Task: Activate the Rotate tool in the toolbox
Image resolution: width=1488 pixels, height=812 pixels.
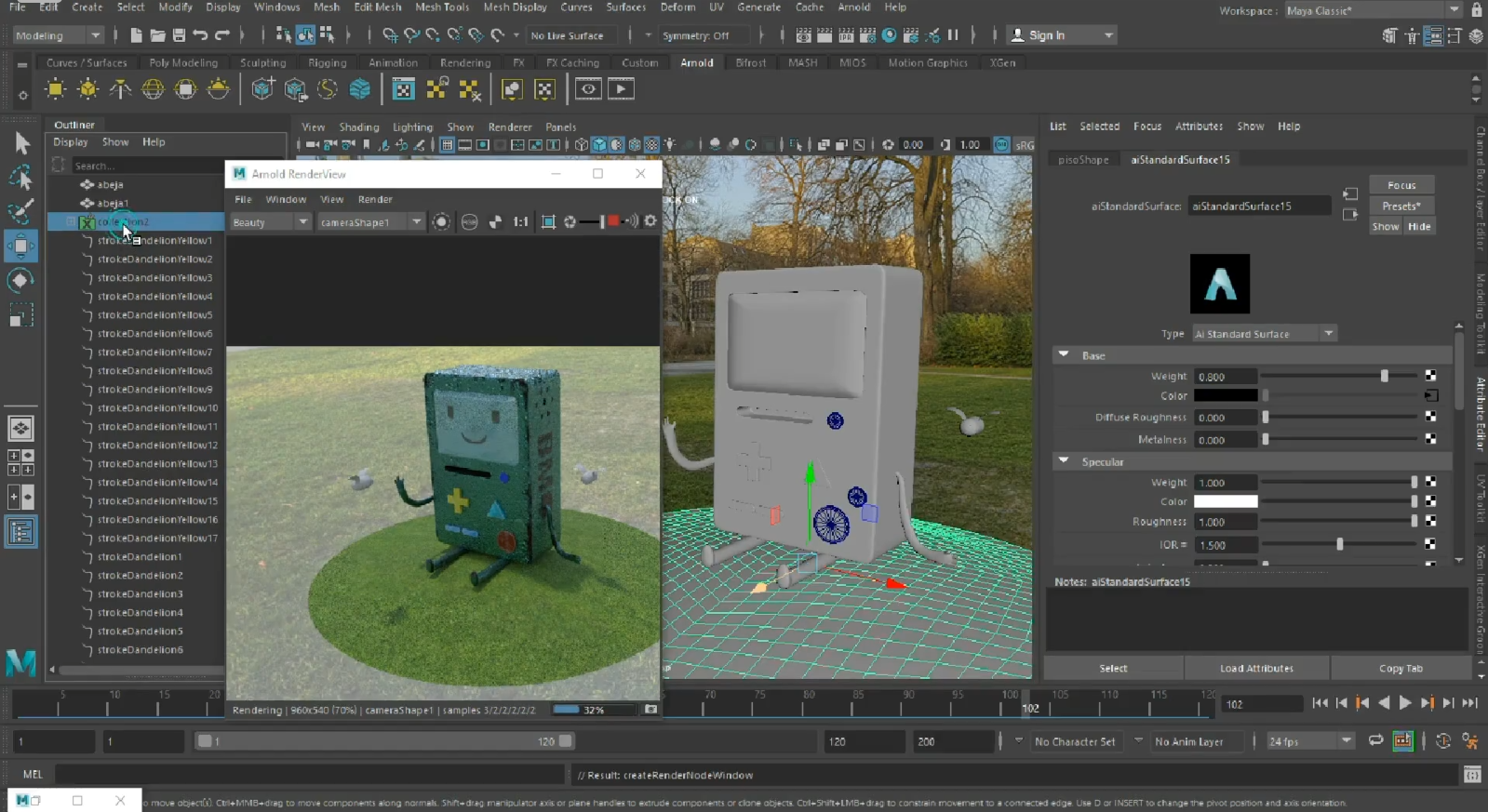Action: pyautogui.click(x=20, y=281)
